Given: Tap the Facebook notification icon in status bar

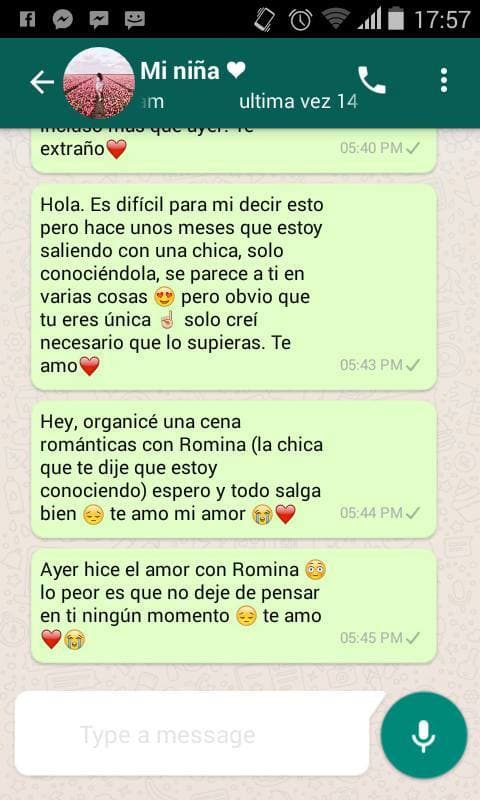Looking at the screenshot, I should (27, 19).
